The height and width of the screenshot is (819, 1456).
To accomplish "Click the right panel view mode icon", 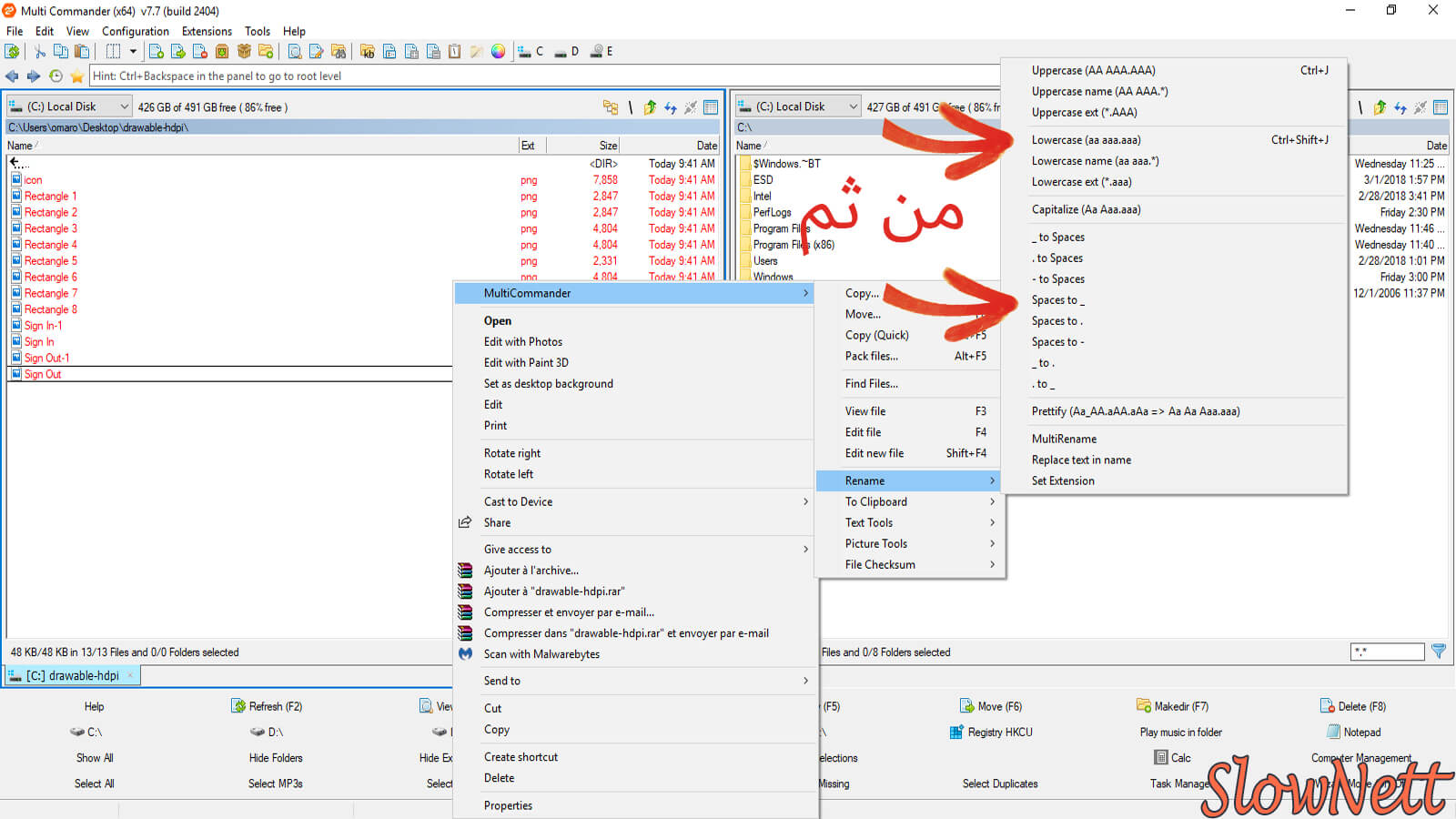I will [x=1441, y=107].
